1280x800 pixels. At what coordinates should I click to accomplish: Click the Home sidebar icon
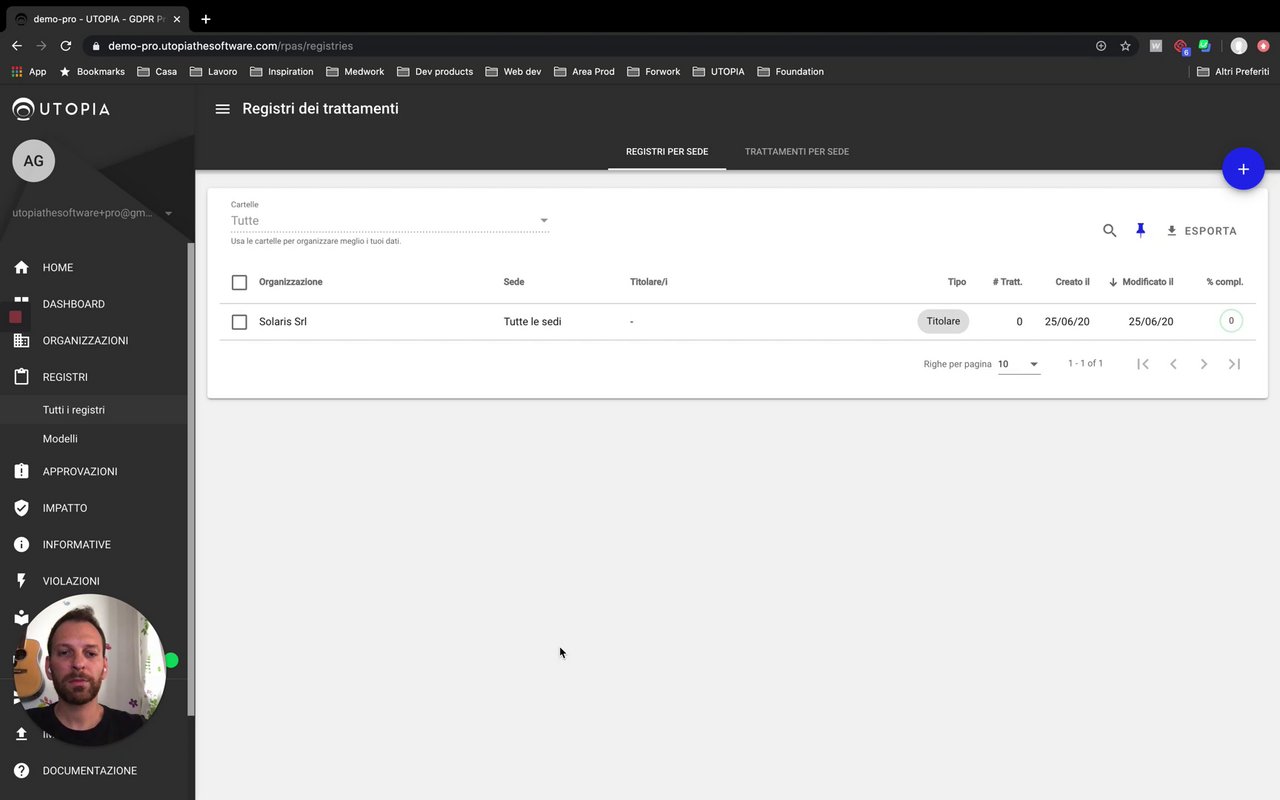(x=21, y=268)
